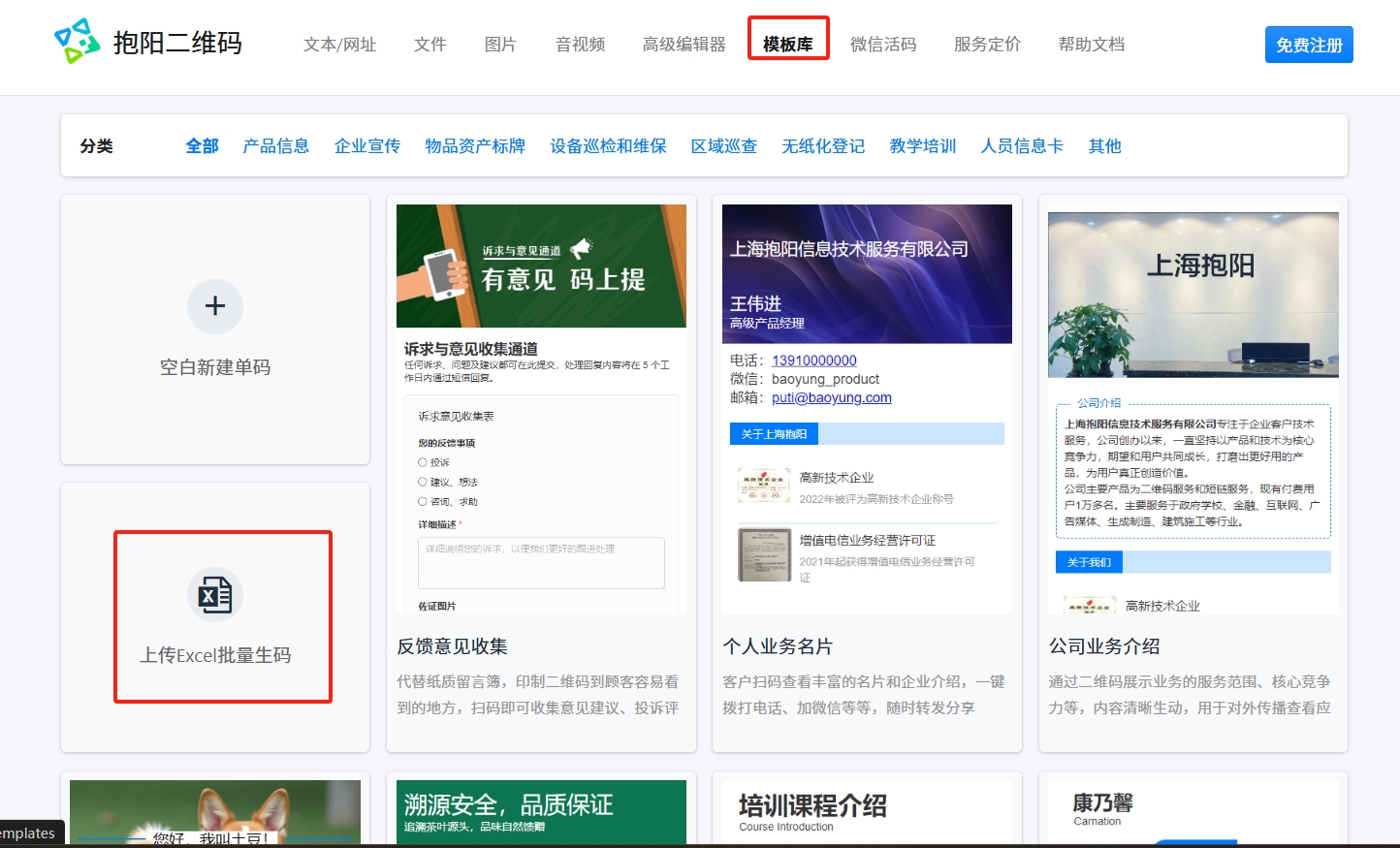
Task: Select the 咨询、求助 radio option
Action: [423, 501]
